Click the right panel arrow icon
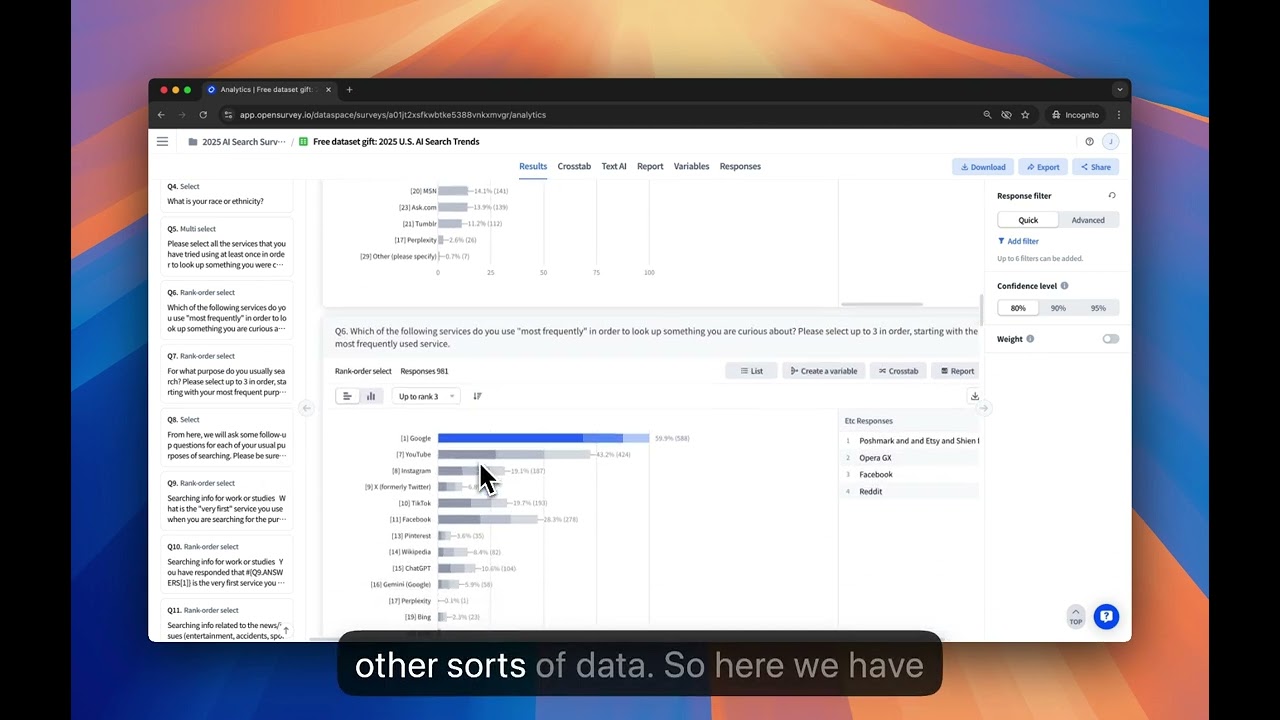Viewport: 1280px width, 720px height. 984,408
